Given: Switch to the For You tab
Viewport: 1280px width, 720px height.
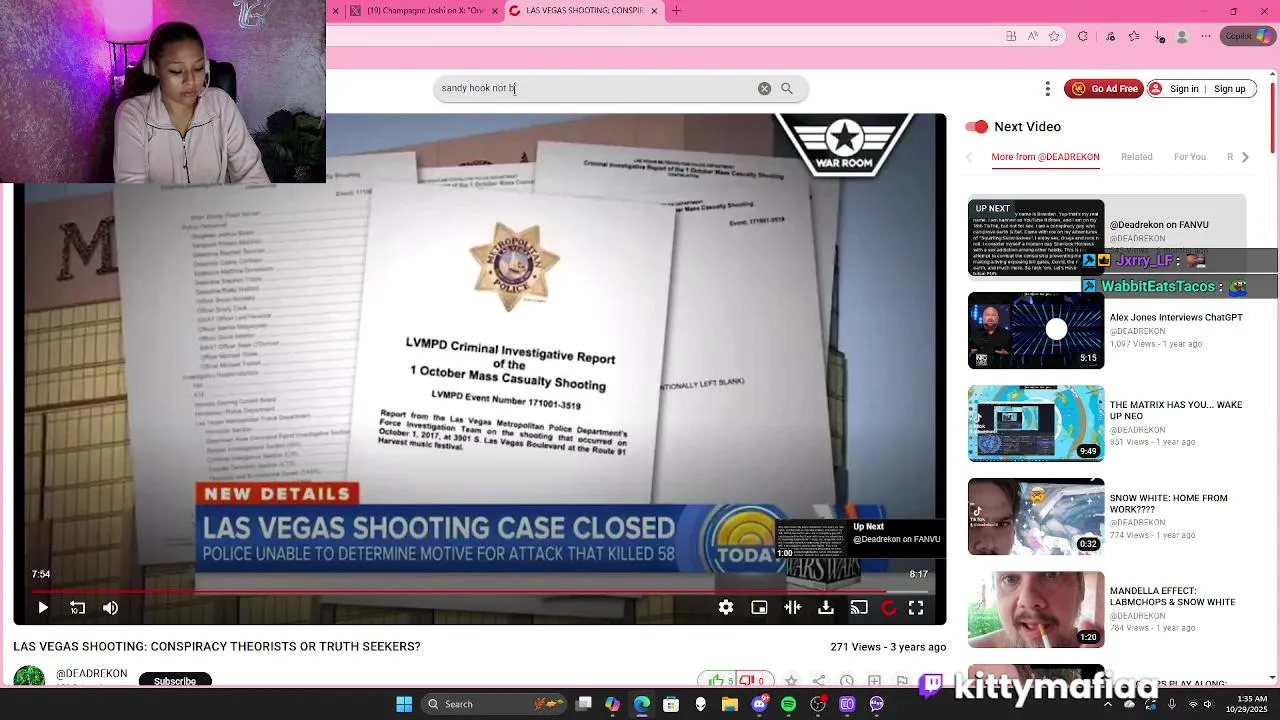Looking at the screenshot, I should [1189, 157].
